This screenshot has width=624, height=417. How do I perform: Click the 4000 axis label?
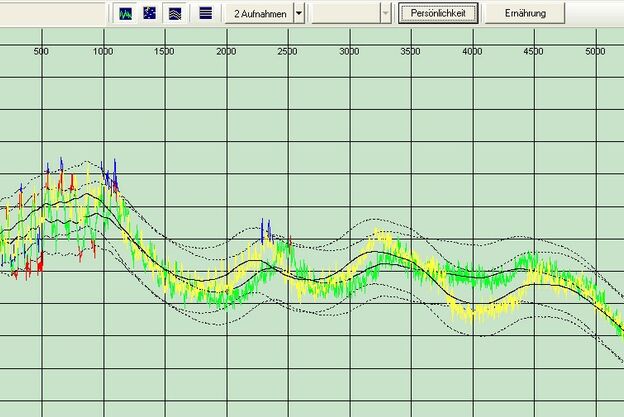click(472, 51)
